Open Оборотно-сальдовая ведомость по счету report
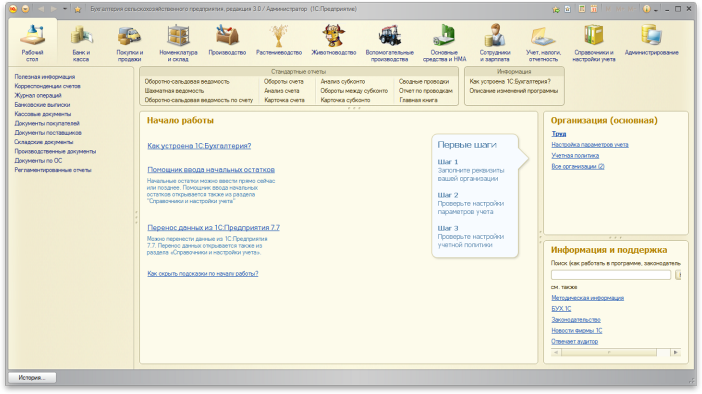Image resolution: width=702 pixels, height=394 pixels. click(199, 100)
